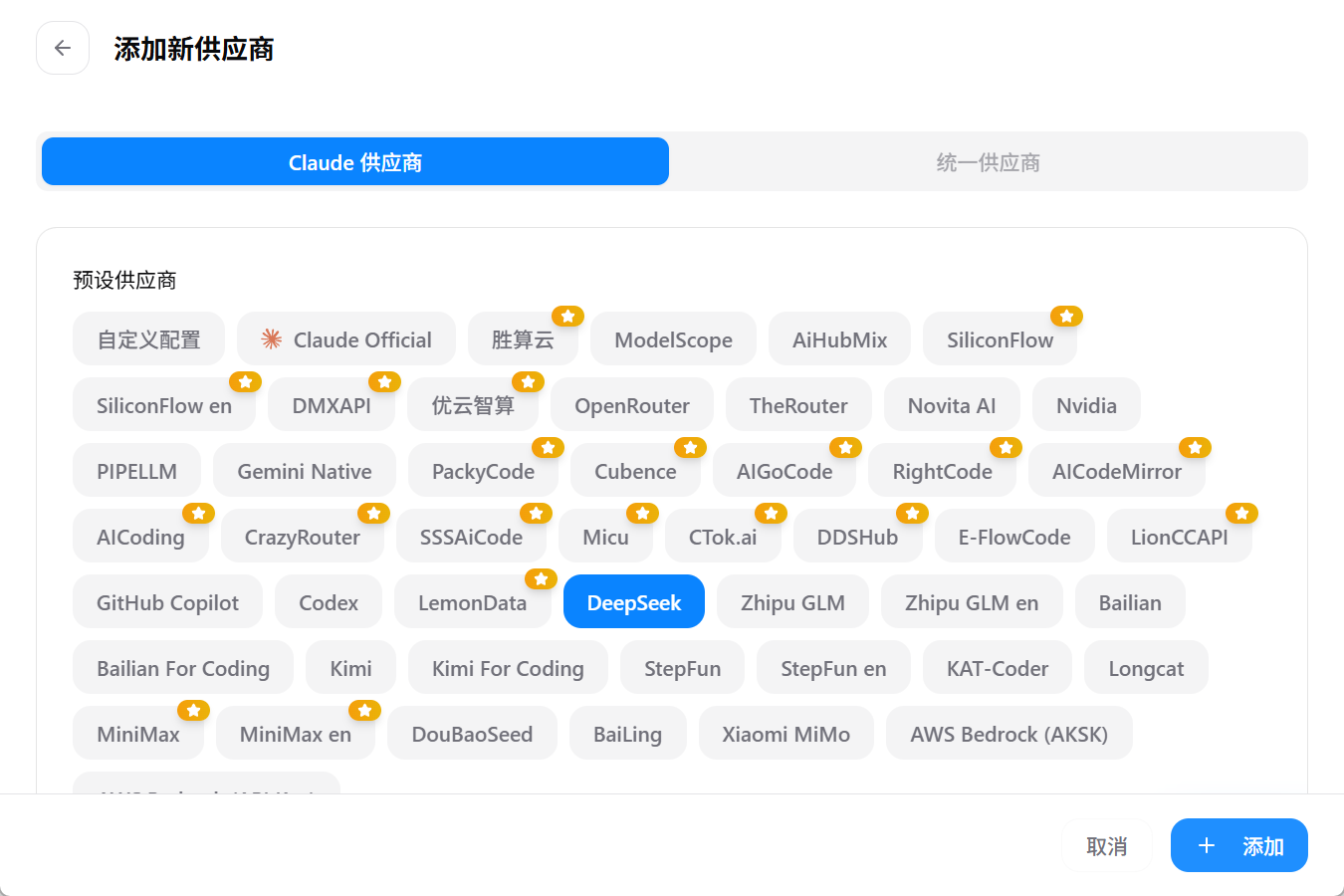Choose the Xiaomi MiMo preset

tap(785, 734)
